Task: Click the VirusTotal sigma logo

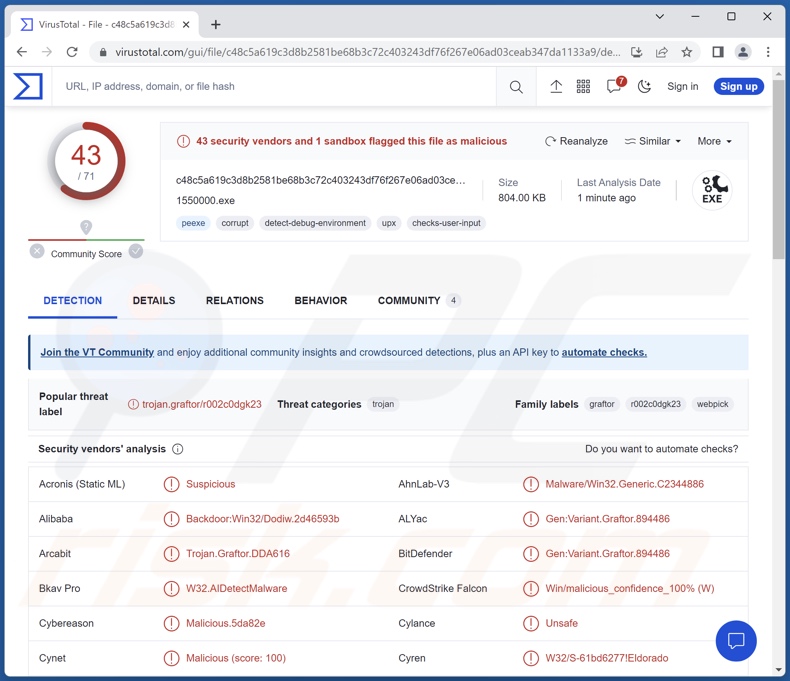Action: pyautogui.click(x=28, y=86)
